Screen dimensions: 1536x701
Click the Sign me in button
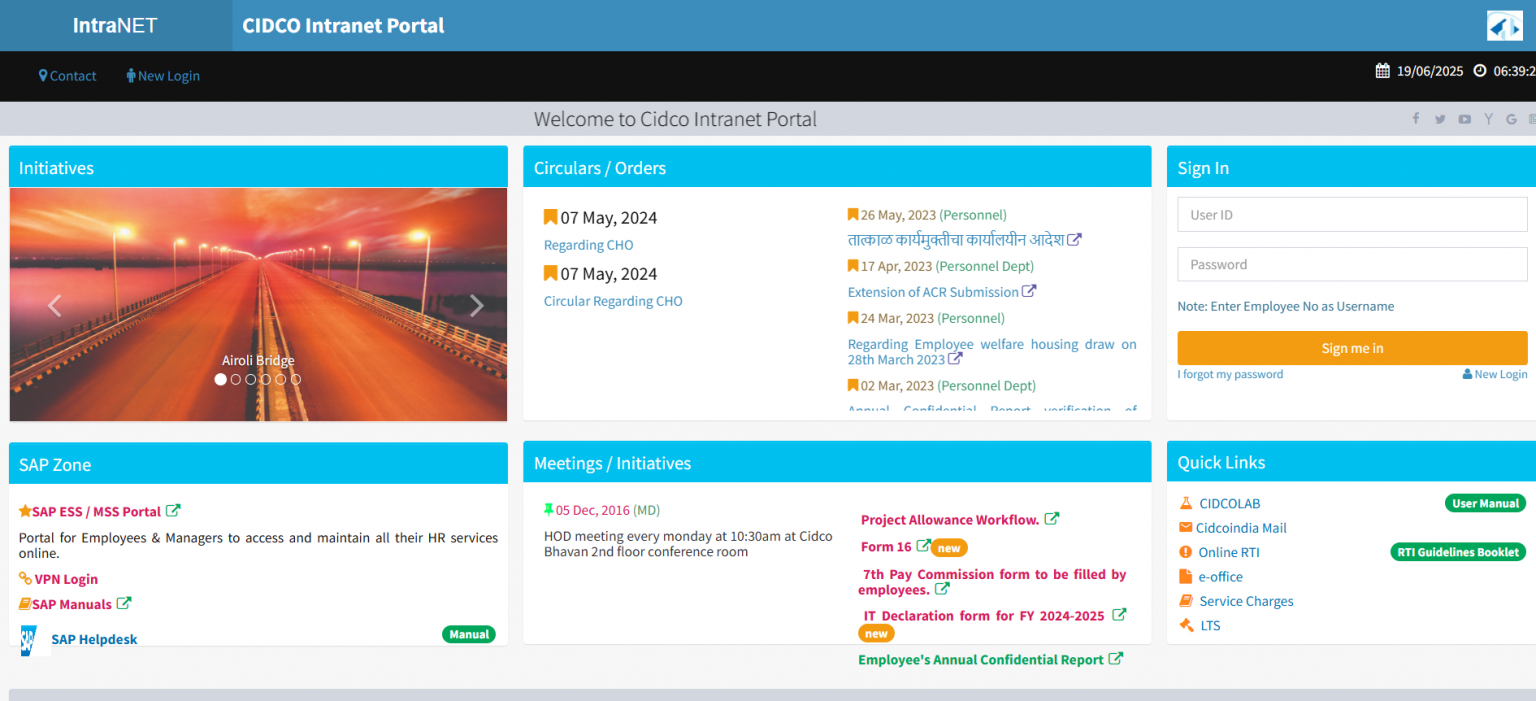tap(1352, 348)
